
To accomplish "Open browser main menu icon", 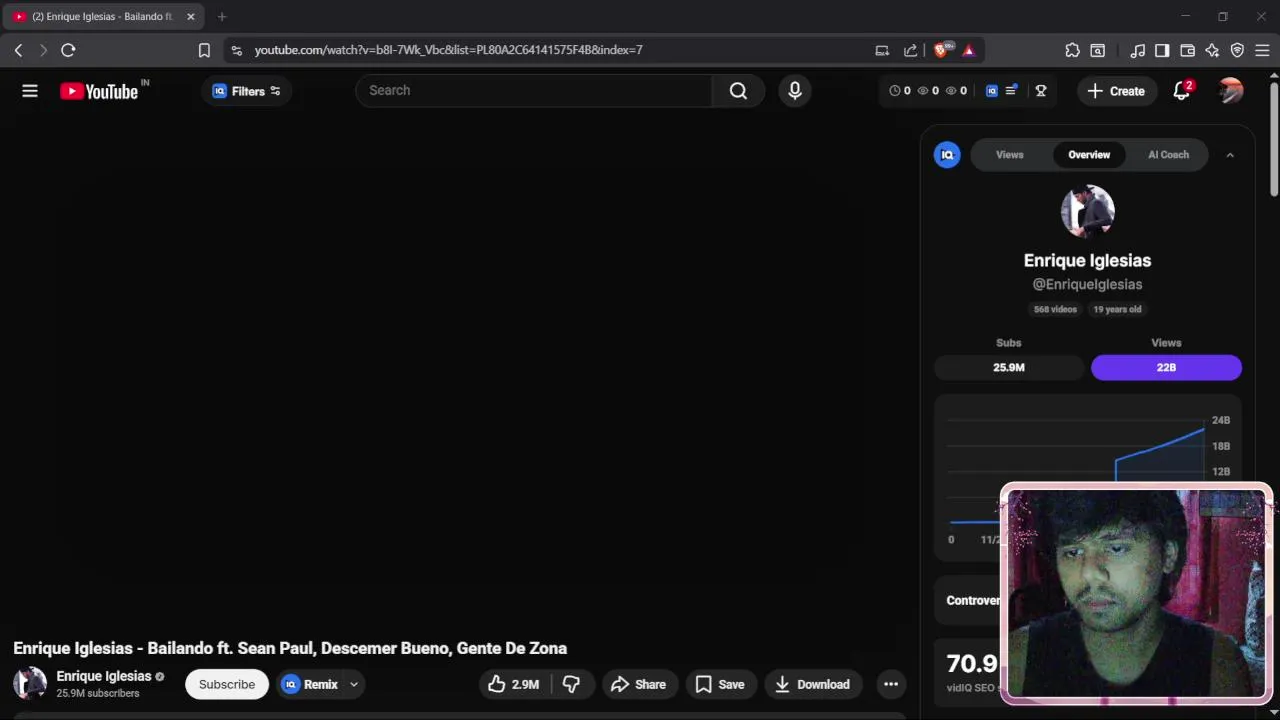I will [x=1262, y=50].
